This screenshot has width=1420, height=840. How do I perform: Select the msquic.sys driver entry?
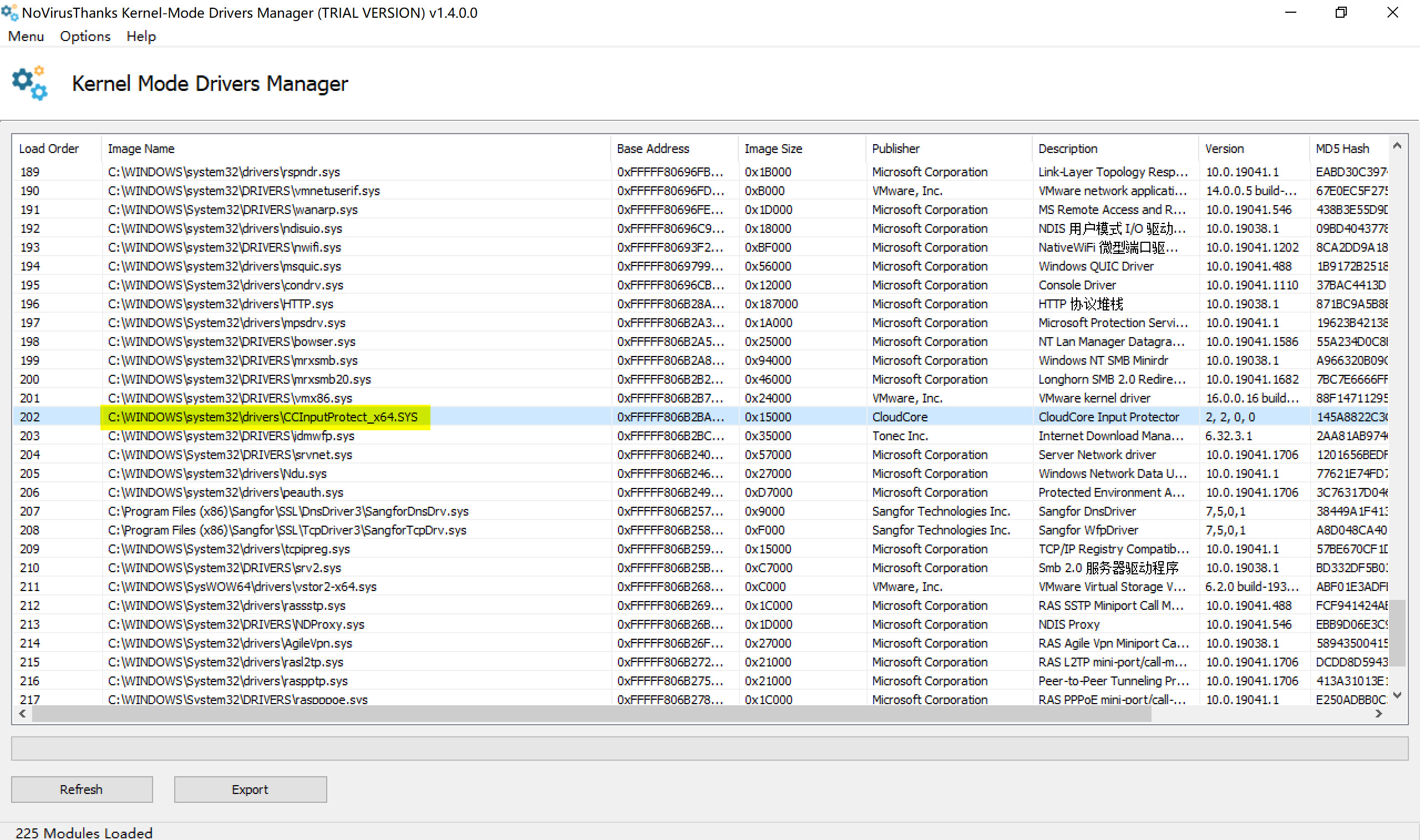pyautogui.click(x=701, y=266)
